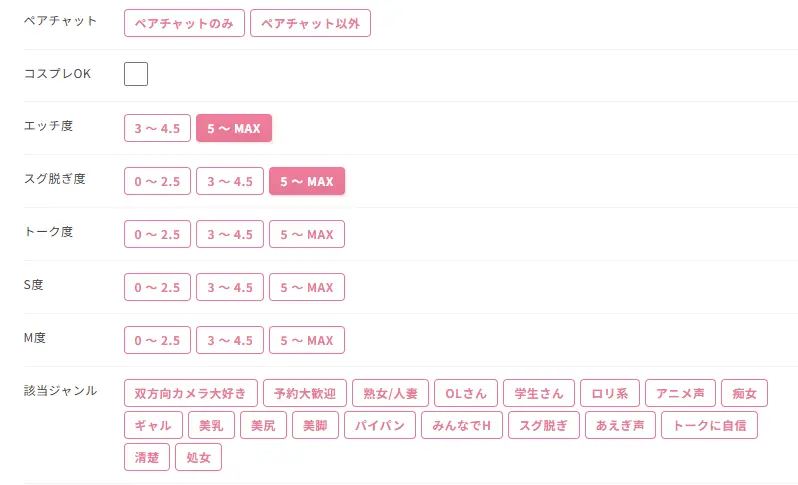Image resolution: width=798 pixels, height=485 pixels.
Task: Set トーク度 to 3～4.5
Action: click(x=230, y=234)
